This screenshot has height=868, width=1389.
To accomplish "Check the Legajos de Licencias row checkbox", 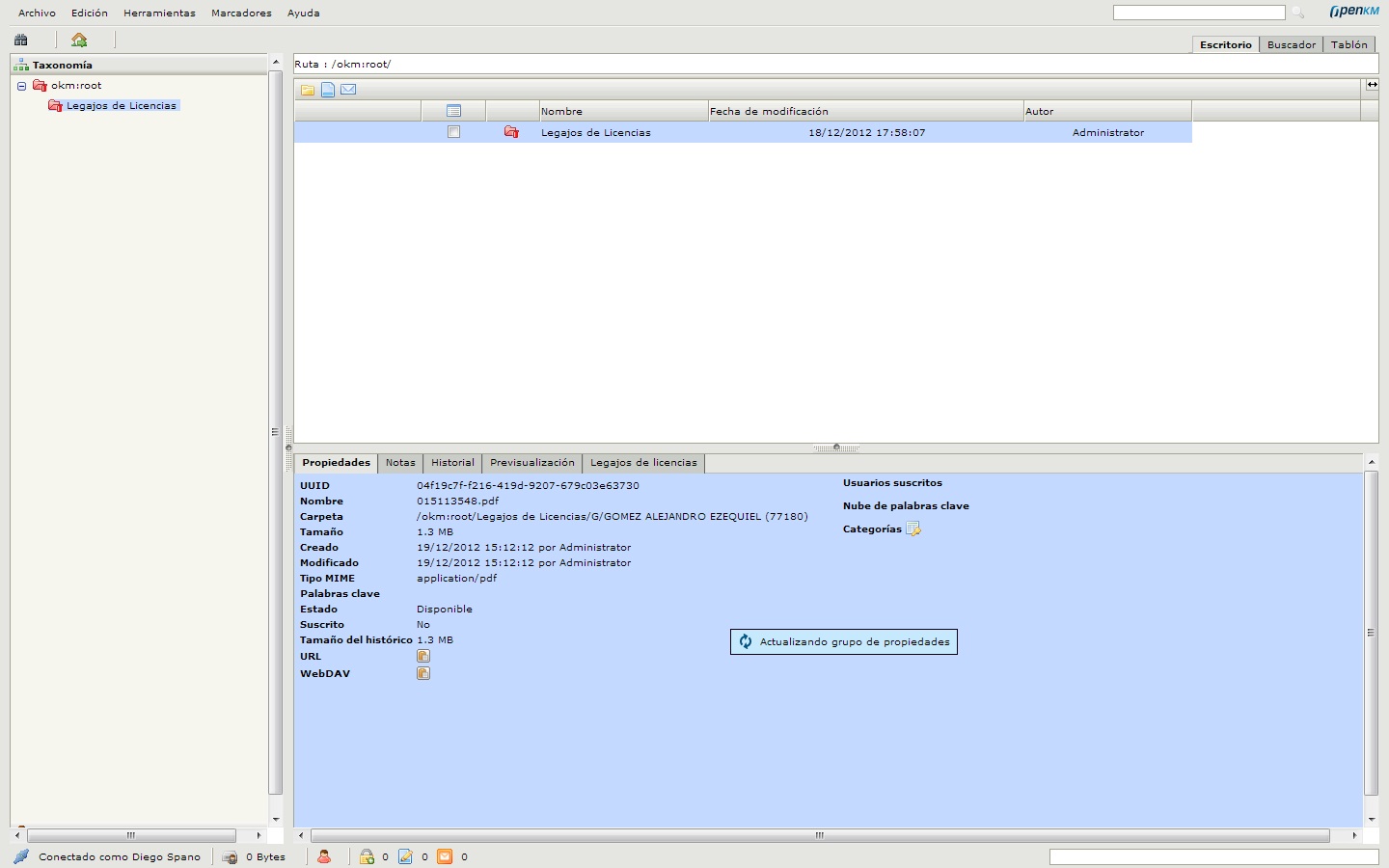I will [453, 132].
